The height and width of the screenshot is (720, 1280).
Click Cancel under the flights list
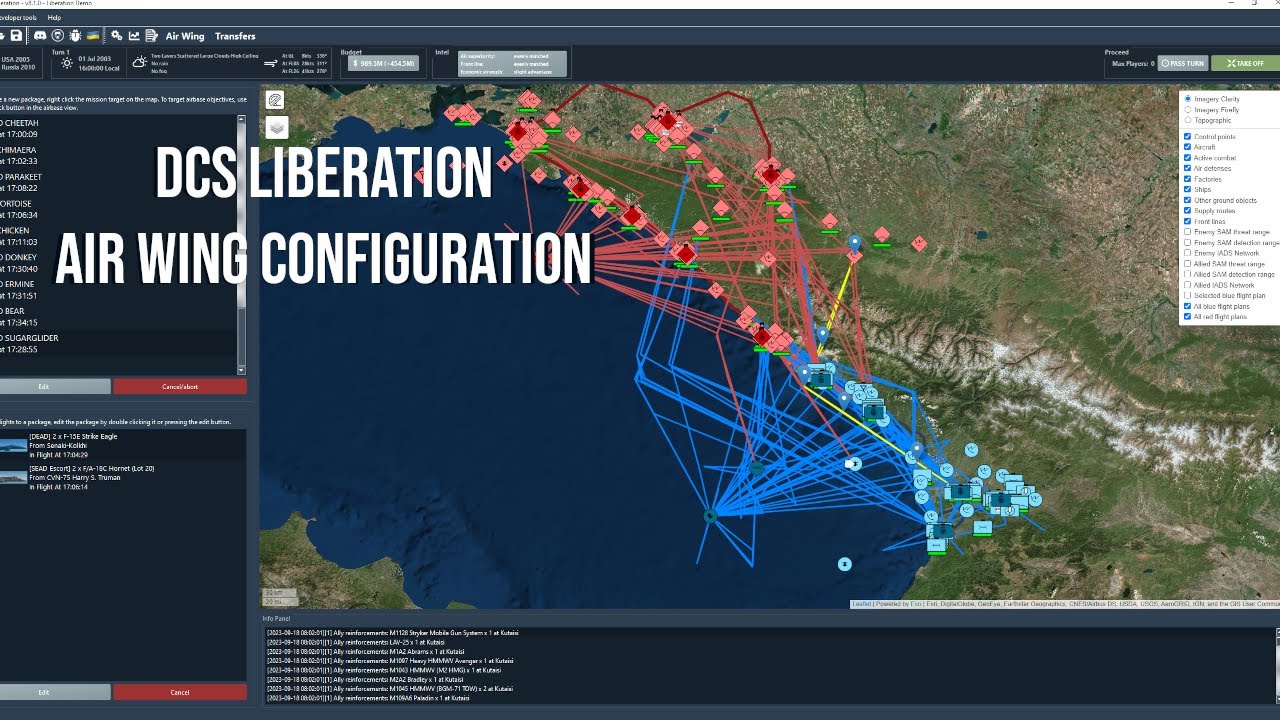[x=180, y=692]
